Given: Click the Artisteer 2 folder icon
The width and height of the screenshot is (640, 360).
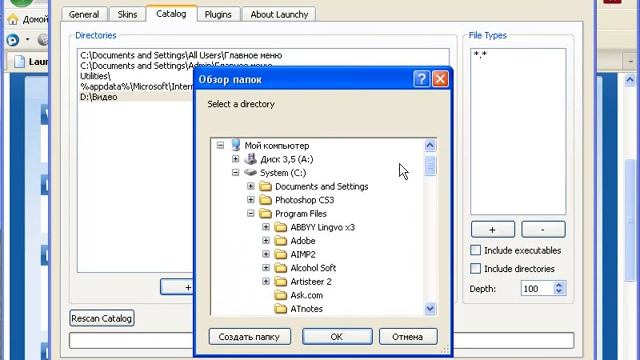Looking at the screenshot, I should click(x=281, y=282).
